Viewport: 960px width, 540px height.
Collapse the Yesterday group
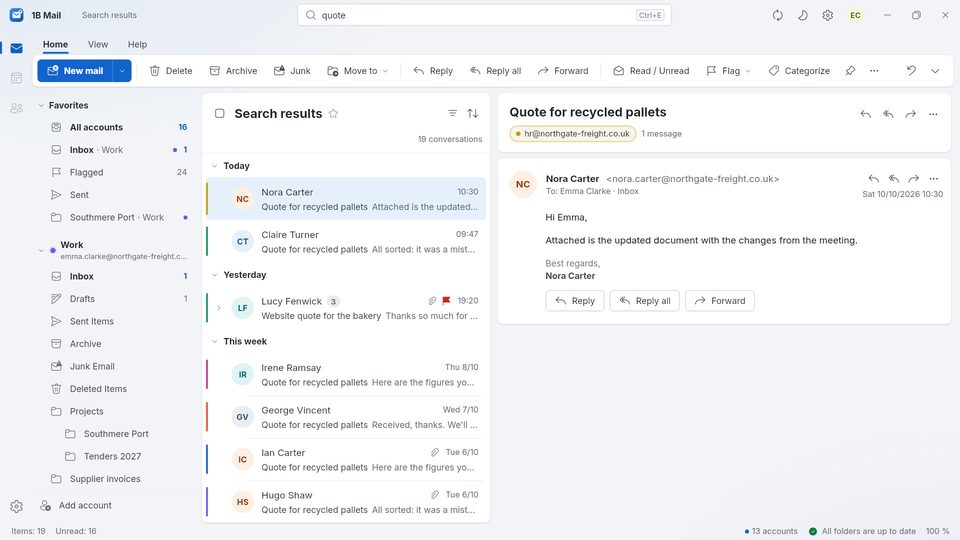pyautogui.click(x=215, y=275)
